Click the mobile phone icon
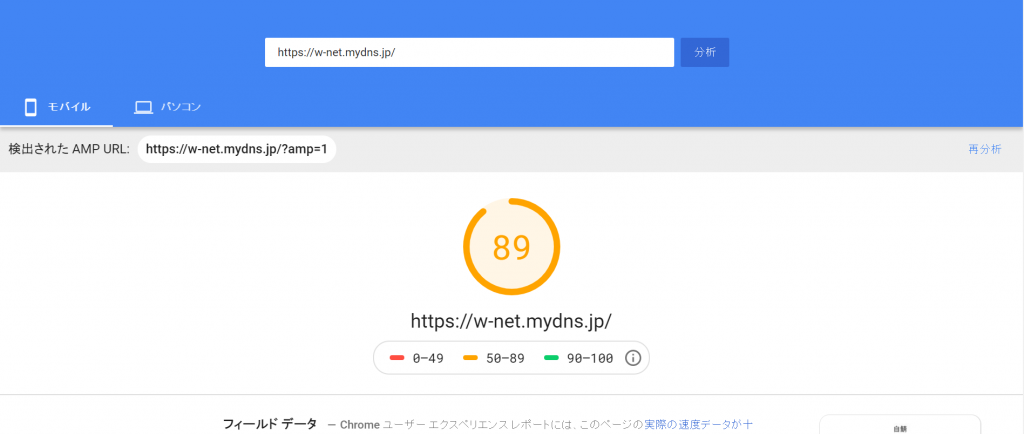Image resolution: width=1024 pixels, height=434 pixels. pyautogui.click(x=31, y=106)
